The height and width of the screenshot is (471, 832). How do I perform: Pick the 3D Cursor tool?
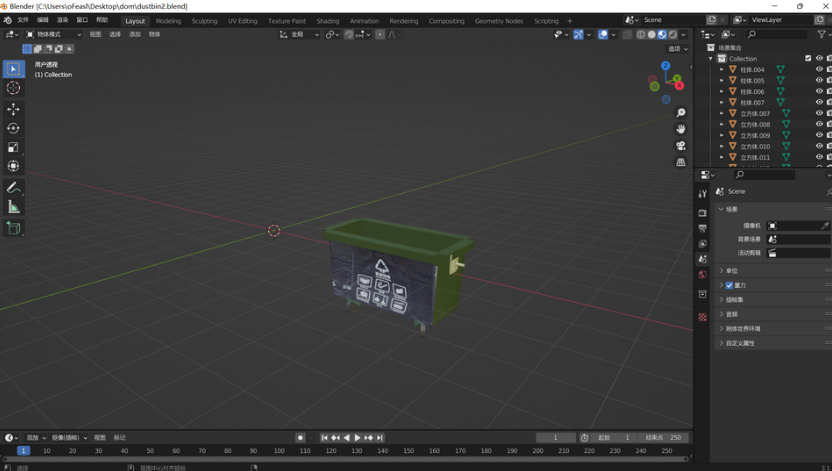13,88
